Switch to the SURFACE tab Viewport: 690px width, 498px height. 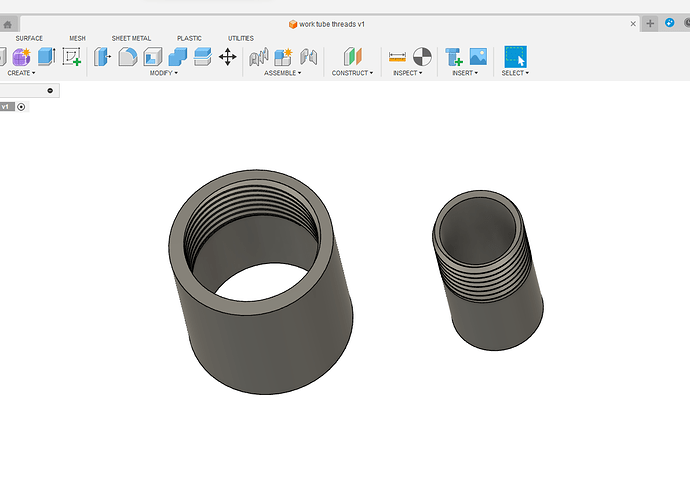pyautogui.click(x=29, y=38)
